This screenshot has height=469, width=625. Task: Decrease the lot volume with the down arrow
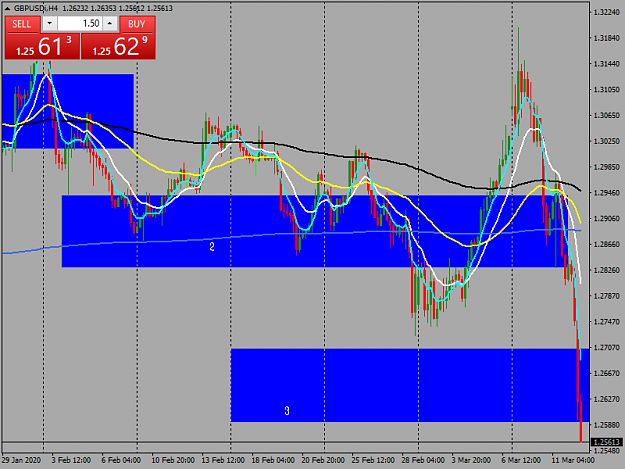click(x=49, y=24)
